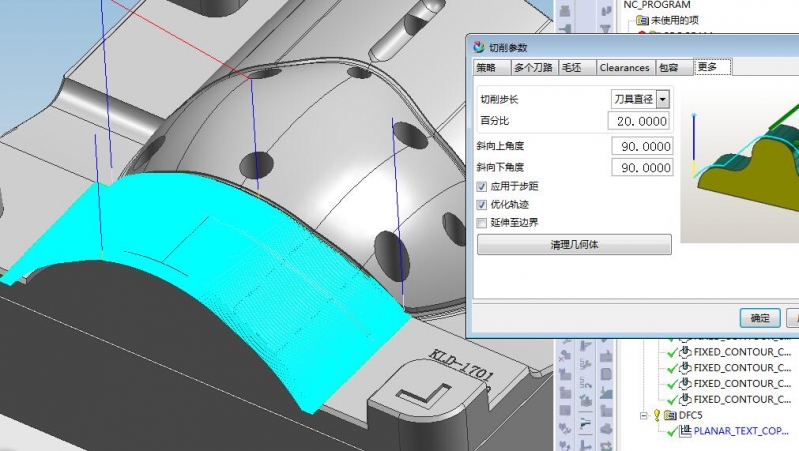Click the folder icon beside 未使用的项
799x451 pixels.
pos(643,20)
